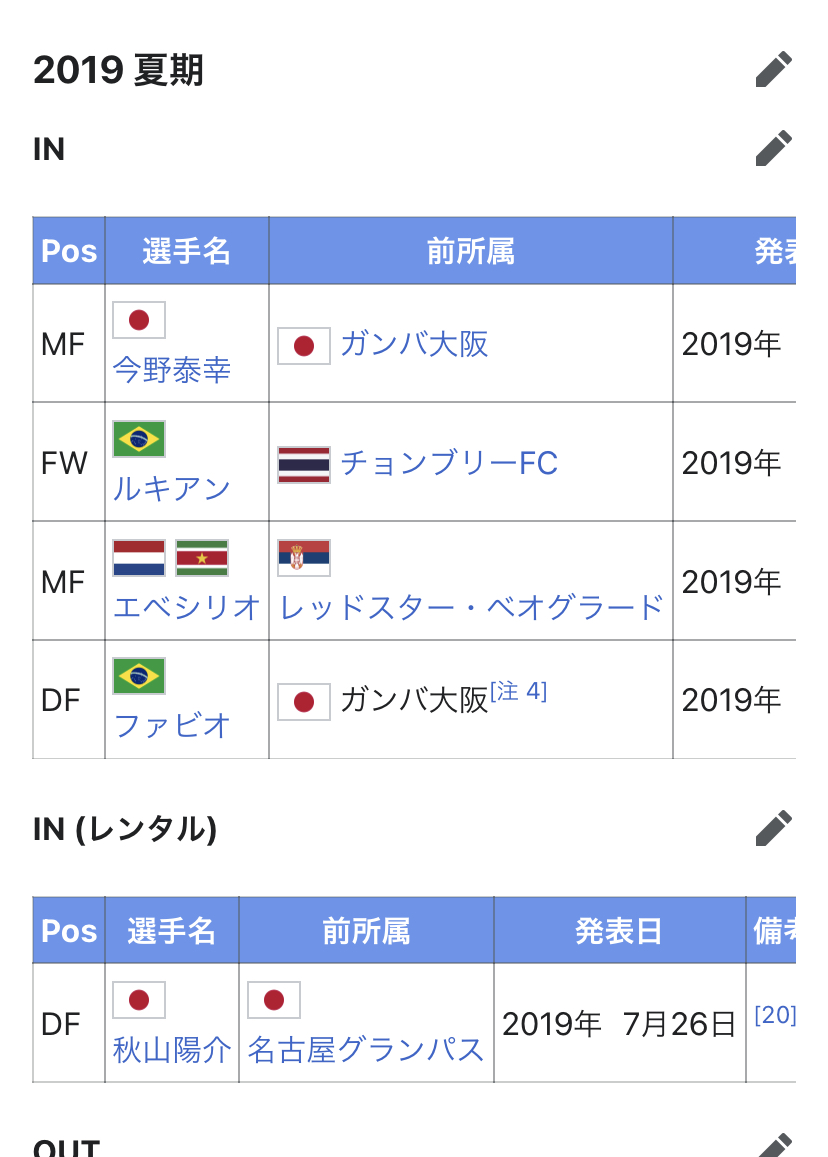This screenshot has height=1157, width=828.
Task: Open the ルキアン player link
Action: tap(172, 488)
